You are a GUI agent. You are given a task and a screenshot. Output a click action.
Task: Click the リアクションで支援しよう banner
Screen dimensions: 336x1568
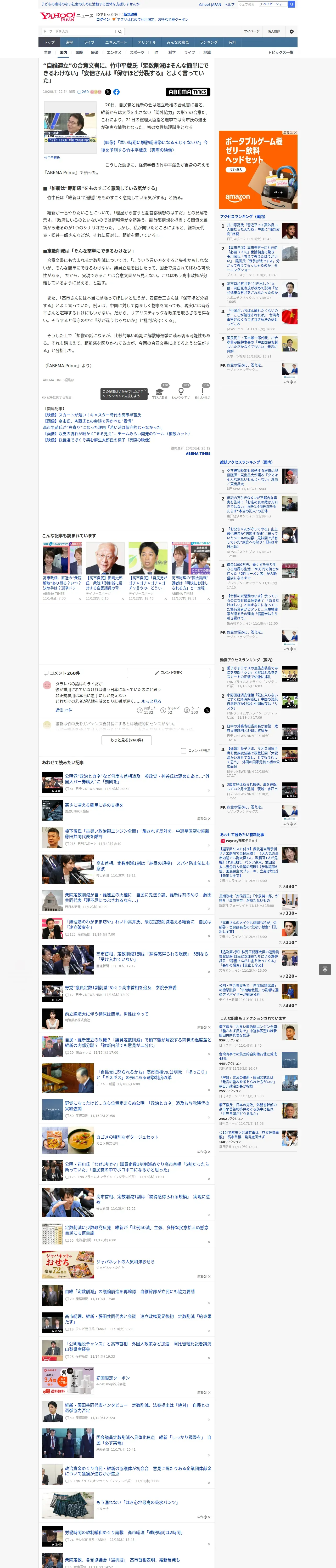pyautogui.click(x=124, y=394)
